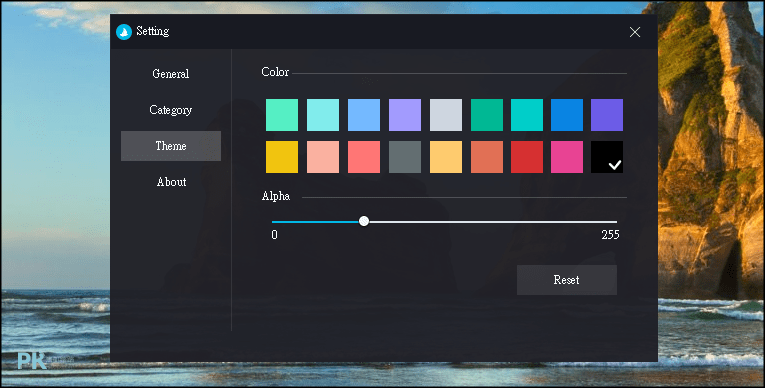Pick the light cyan color swatch
This screenshot has height=388, width=765.
(323, 115)
